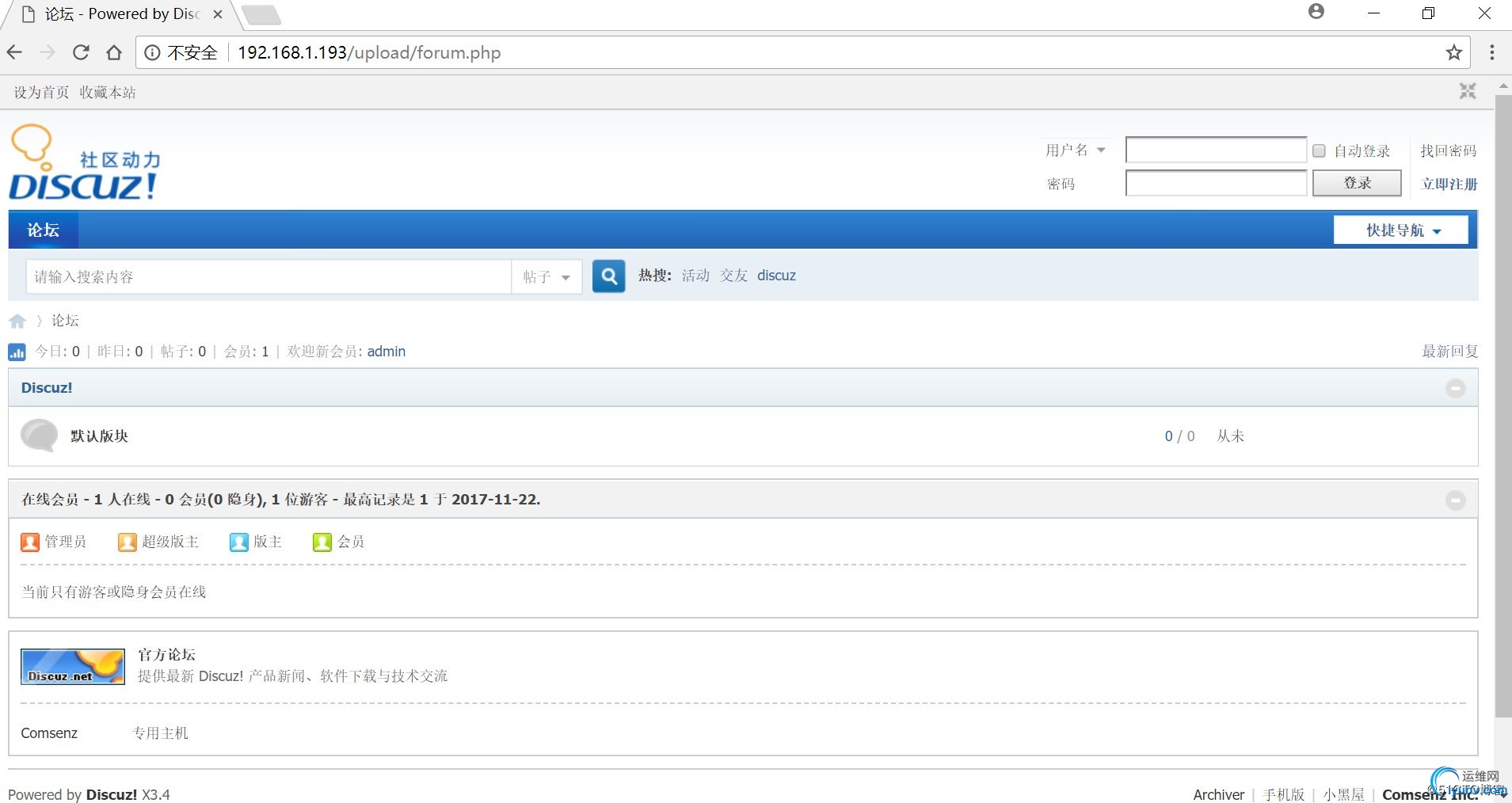
Task: Click the Discuz! 社区动力 logo
Action: (84, 162)
